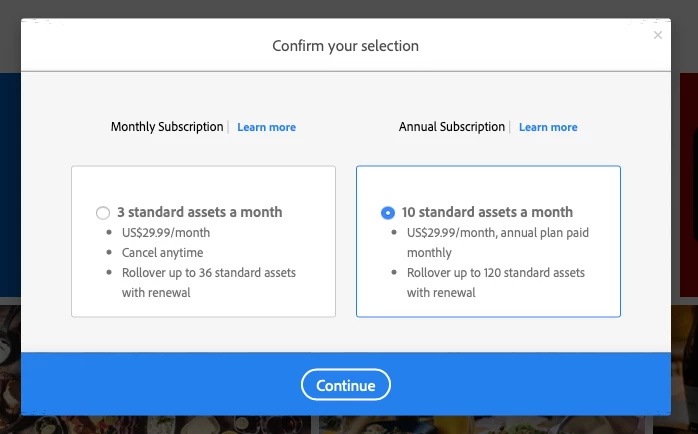698x434 pixels.
Task: Click the 'Cancel anytime' bullet text
Action: pyautogui.click(x=162, y=253)
